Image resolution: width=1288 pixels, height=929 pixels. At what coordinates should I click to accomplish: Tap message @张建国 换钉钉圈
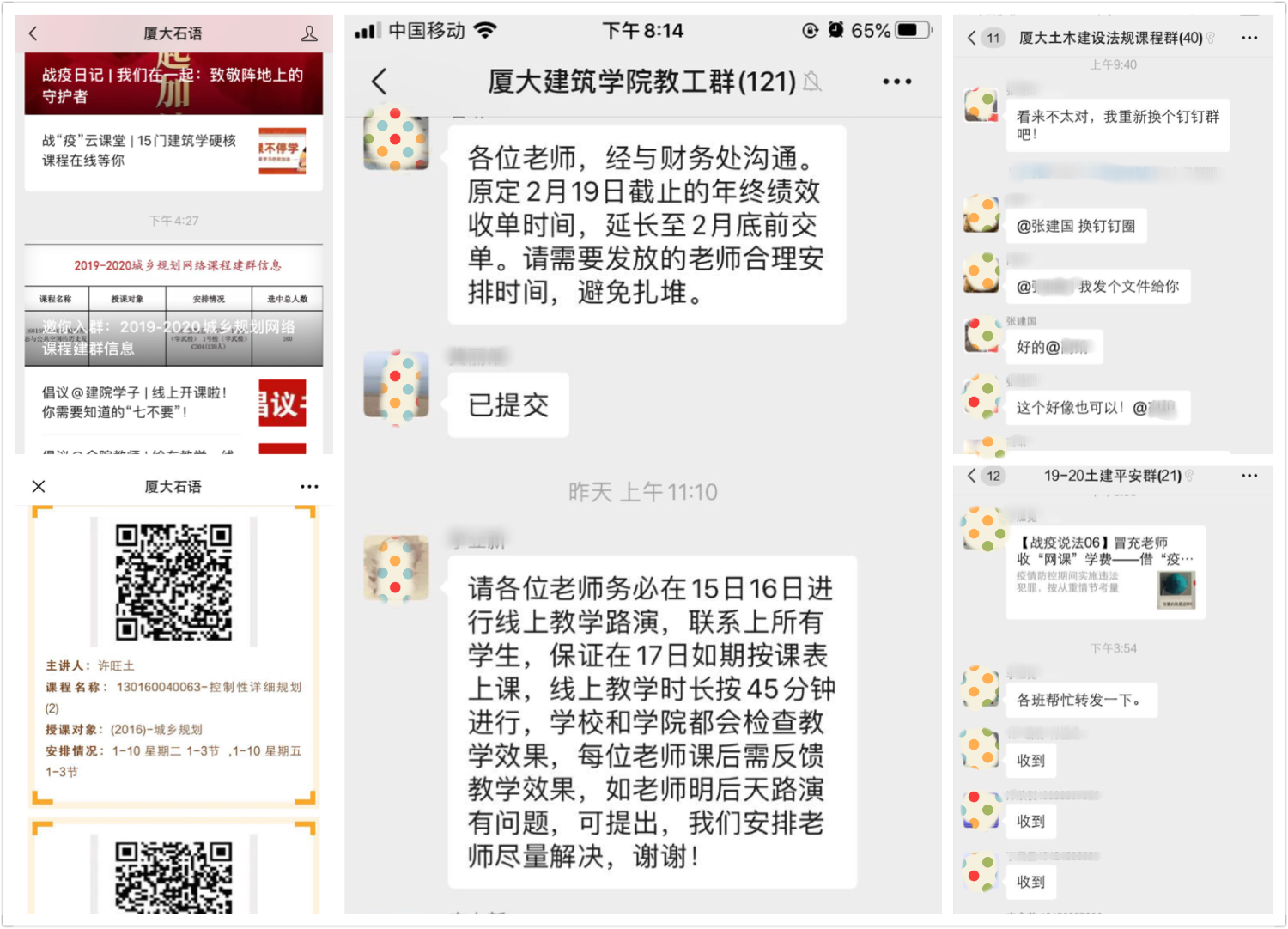point(1076,226)
